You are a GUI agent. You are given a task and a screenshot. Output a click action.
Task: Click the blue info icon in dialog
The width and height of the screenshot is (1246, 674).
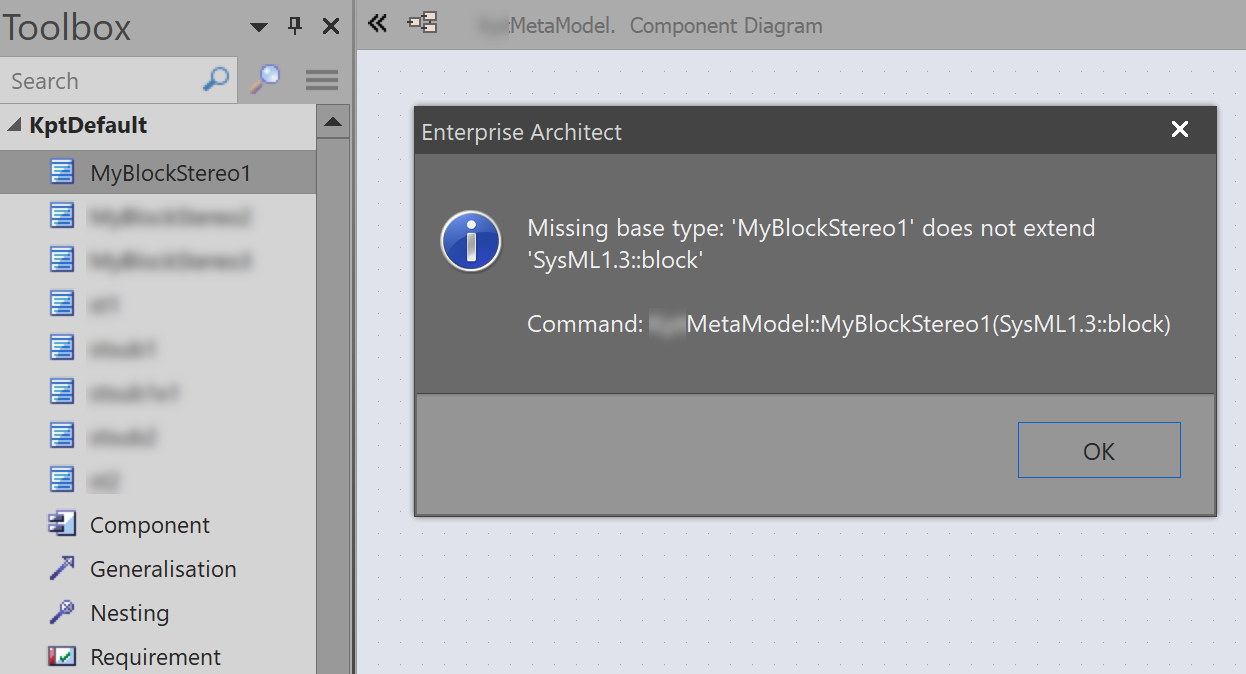(471, 241)
